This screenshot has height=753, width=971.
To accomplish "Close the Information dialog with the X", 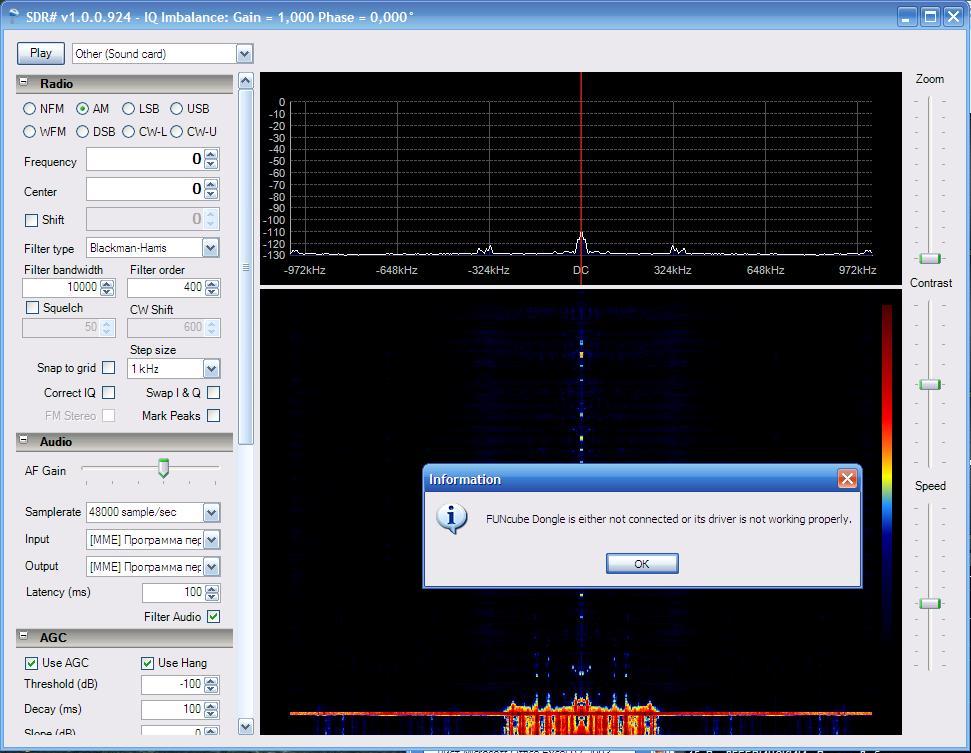I will pos(847,479).
